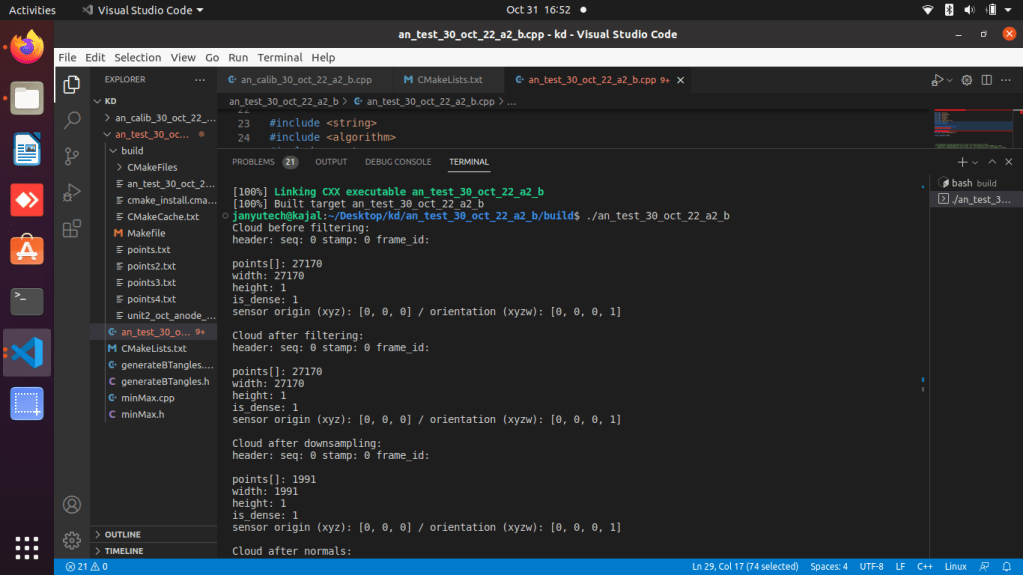
Task: Open points2.txt in the explorer
Action: 151,266
